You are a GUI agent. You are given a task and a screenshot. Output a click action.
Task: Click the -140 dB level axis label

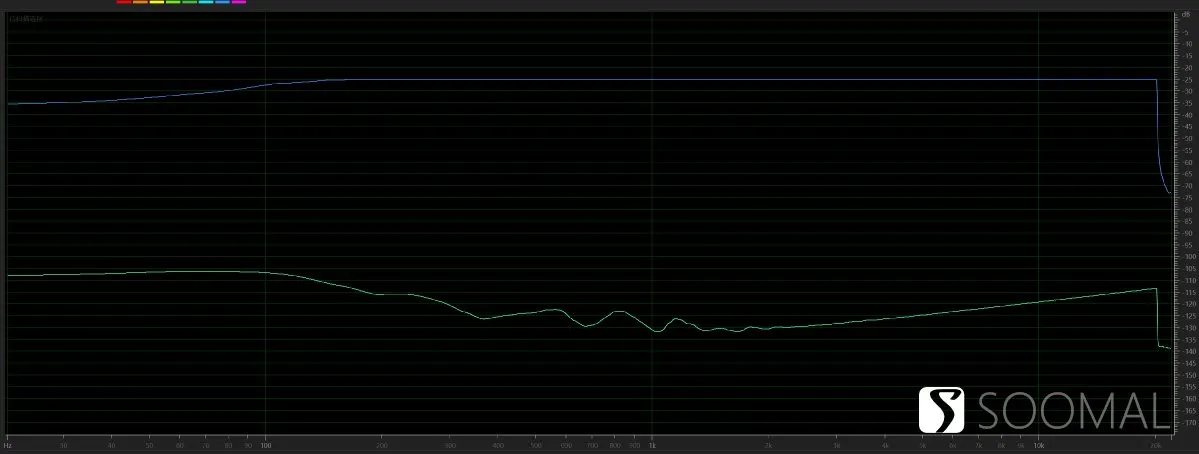[1187, 352]
